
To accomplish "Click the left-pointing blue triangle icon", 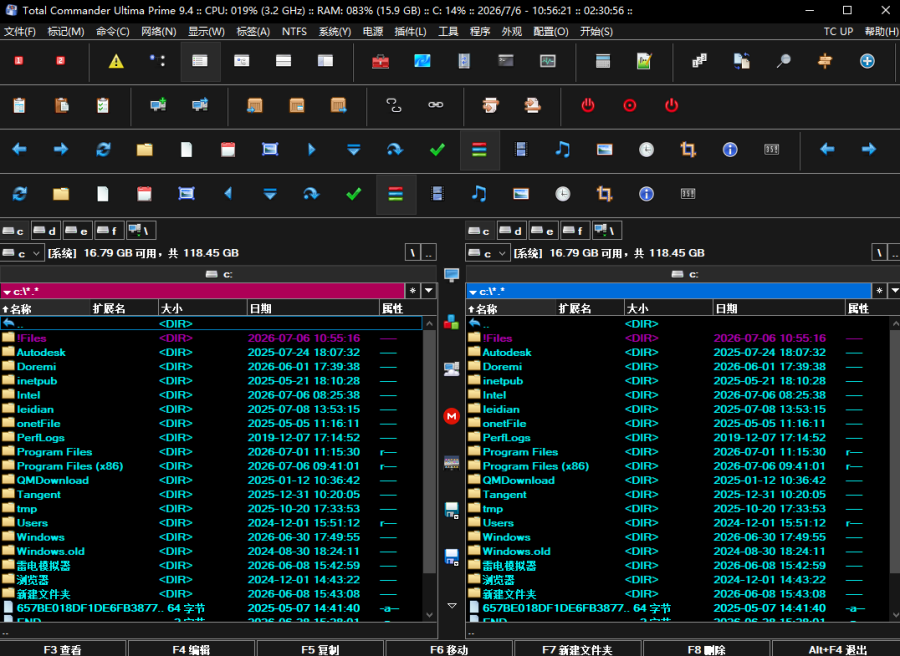I will [x=228, y=193].
